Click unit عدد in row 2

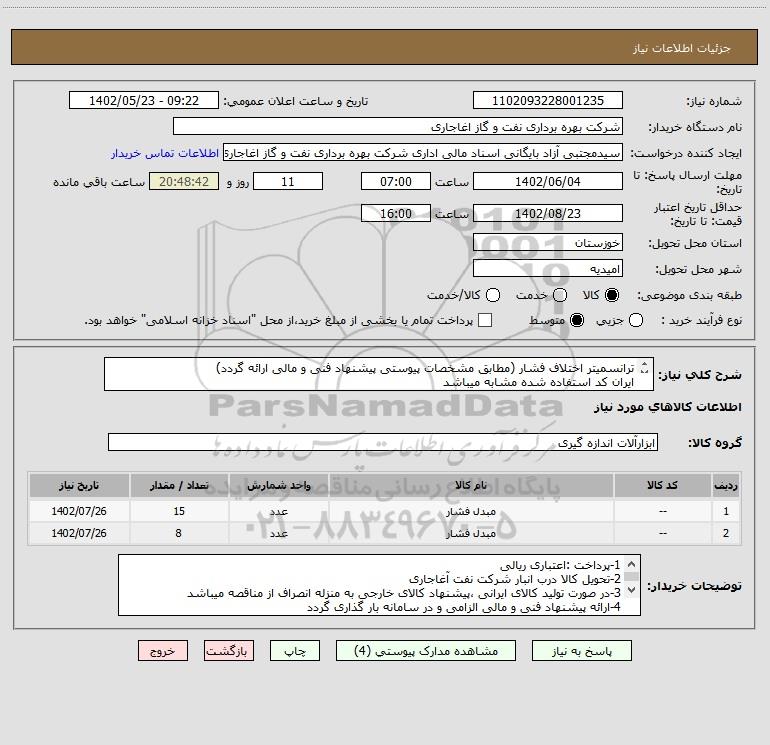pos(278,533)
